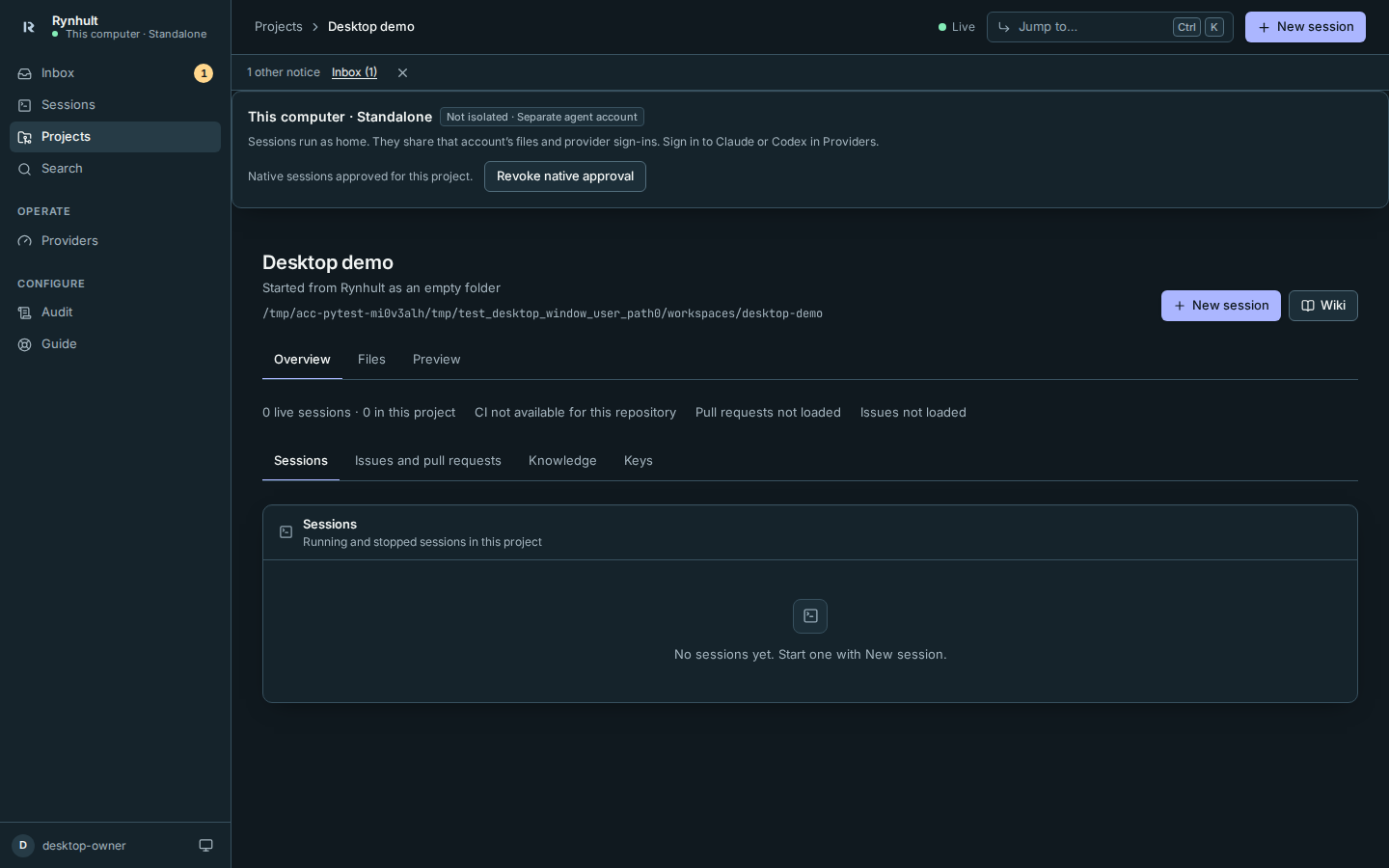
Task: Click the Rynhult logo icon
Action: pyautogui.click(x=29, y=27)
